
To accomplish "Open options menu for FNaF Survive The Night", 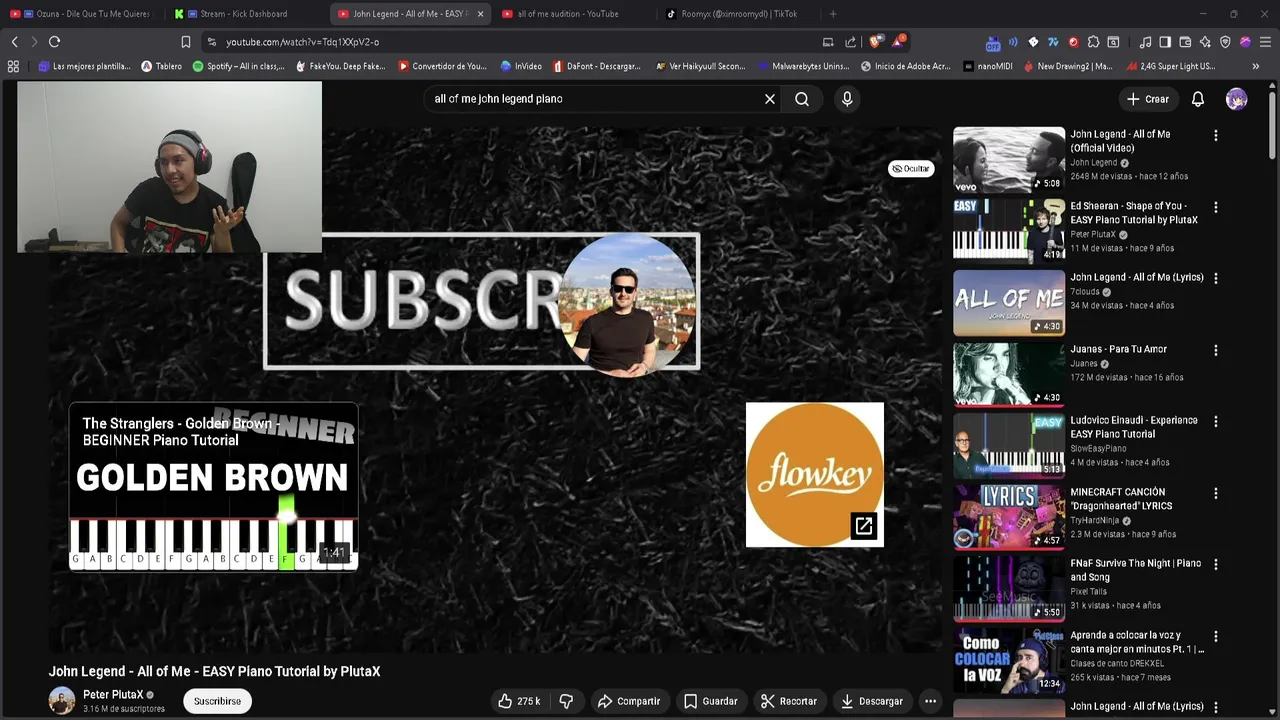I will coord(1216,564).
